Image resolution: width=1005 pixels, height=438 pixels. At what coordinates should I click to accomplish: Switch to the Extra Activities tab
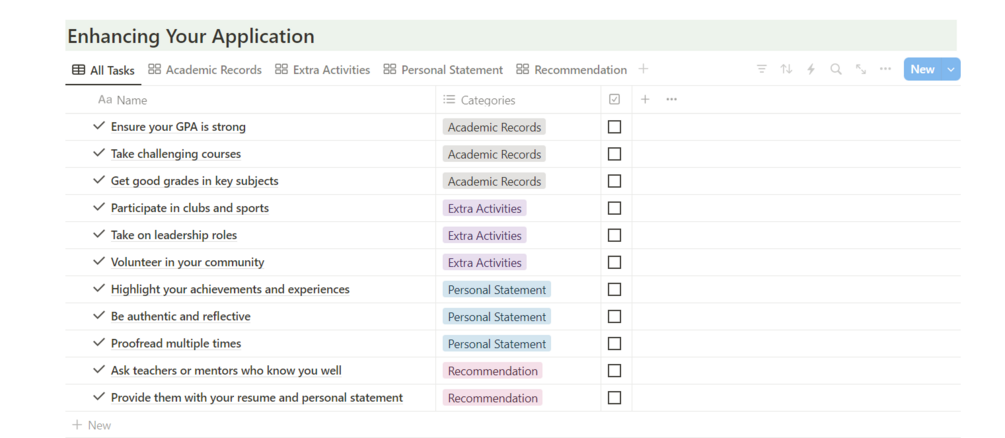[x=322, y=70]
